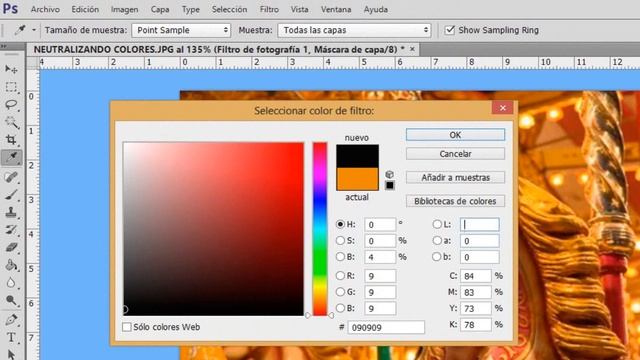Select the Crop tool
This screenshot has width=640, height=360.
click(x=11, y=140)
